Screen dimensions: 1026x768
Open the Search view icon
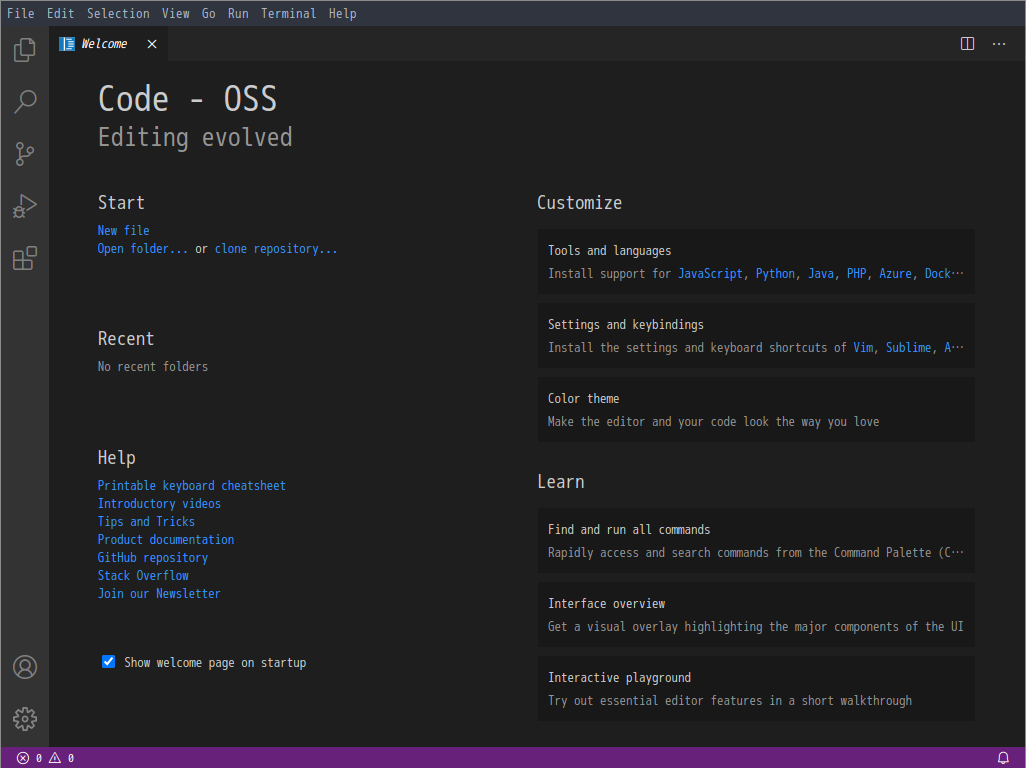click(25, 101)
